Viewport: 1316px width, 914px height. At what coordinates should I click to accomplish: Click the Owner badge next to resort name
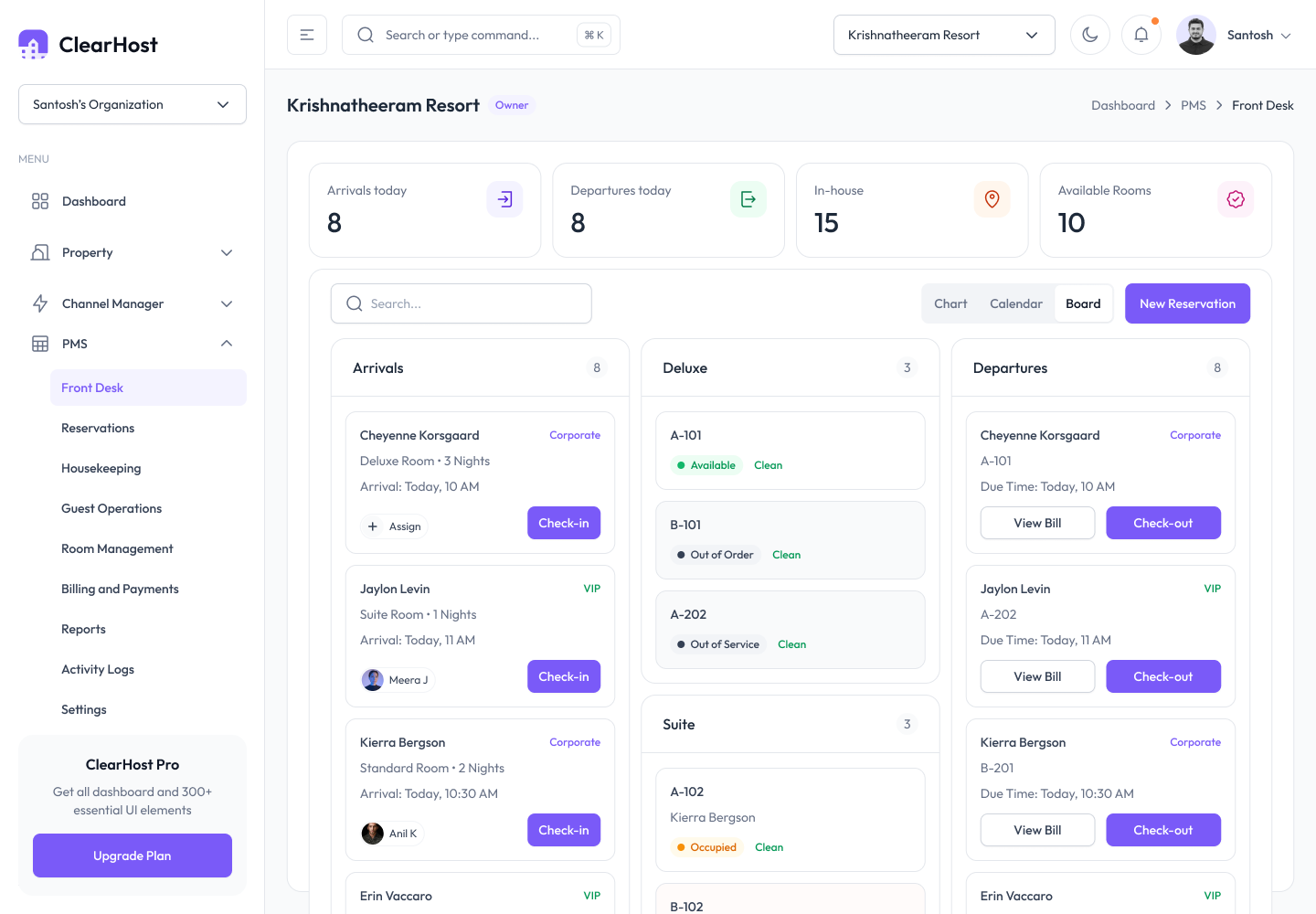point(512,105)
